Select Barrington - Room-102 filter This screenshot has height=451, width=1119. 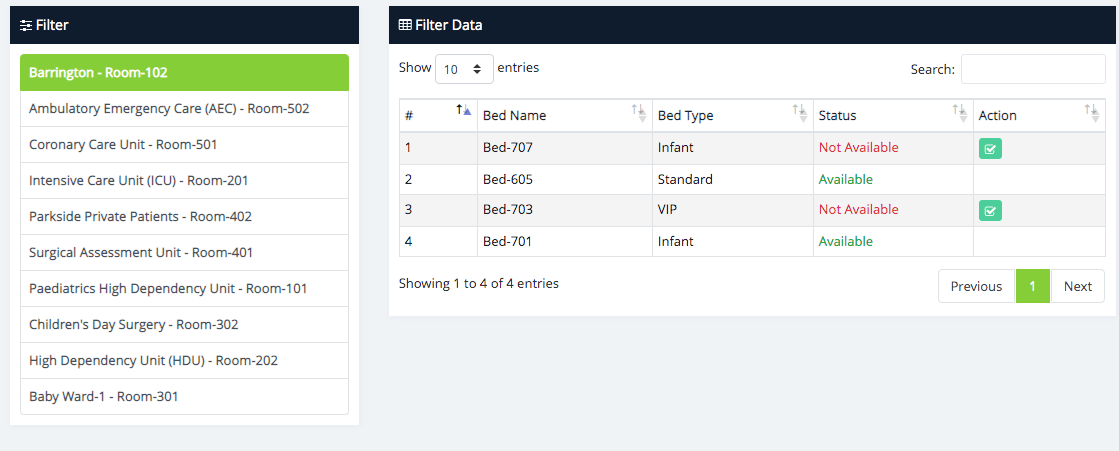(x=184, y=73)
